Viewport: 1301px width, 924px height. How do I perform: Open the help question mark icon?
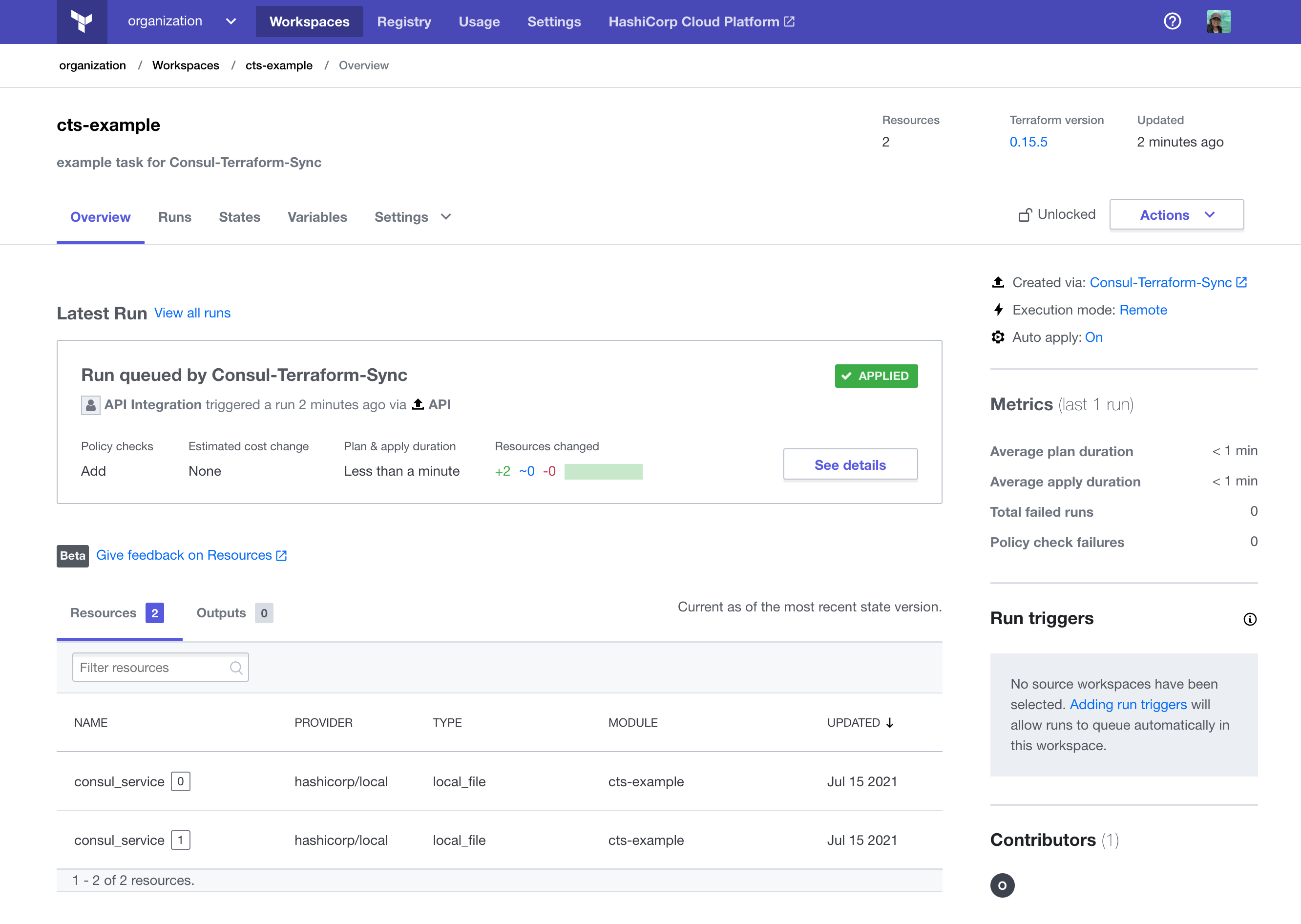point(1172,21)
